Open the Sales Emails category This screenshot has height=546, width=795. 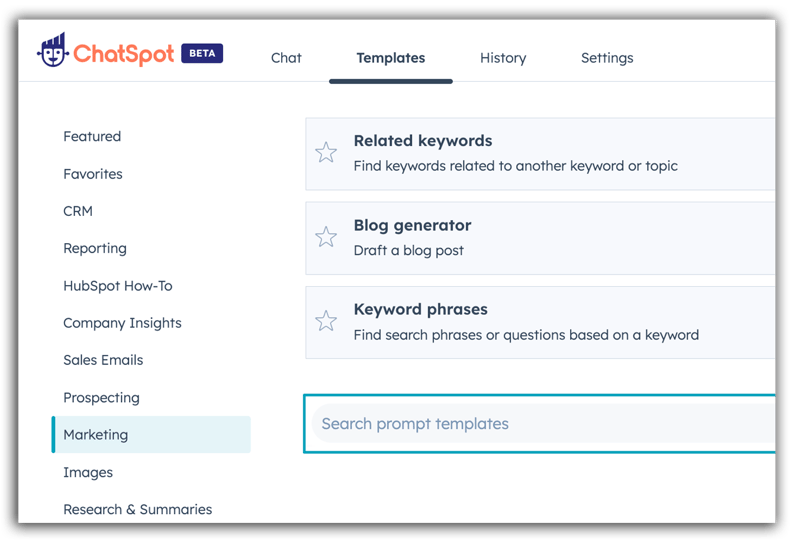coord(103,360)
